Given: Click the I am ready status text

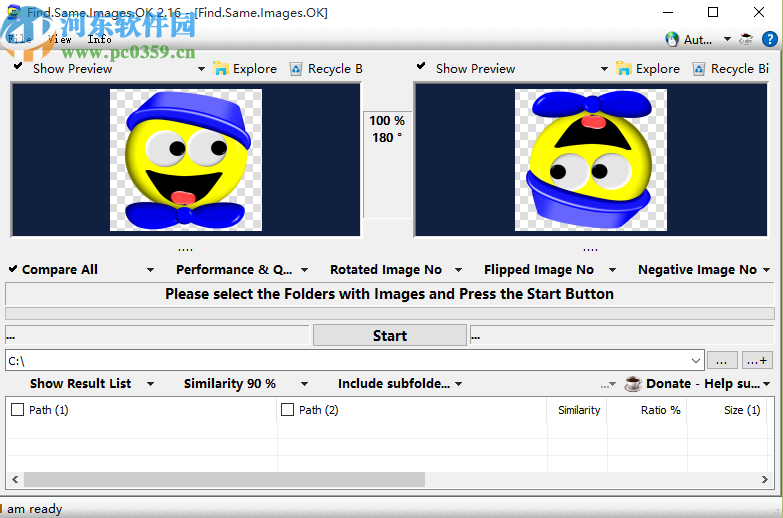Looking at the screenshot, I should [31, 509].
